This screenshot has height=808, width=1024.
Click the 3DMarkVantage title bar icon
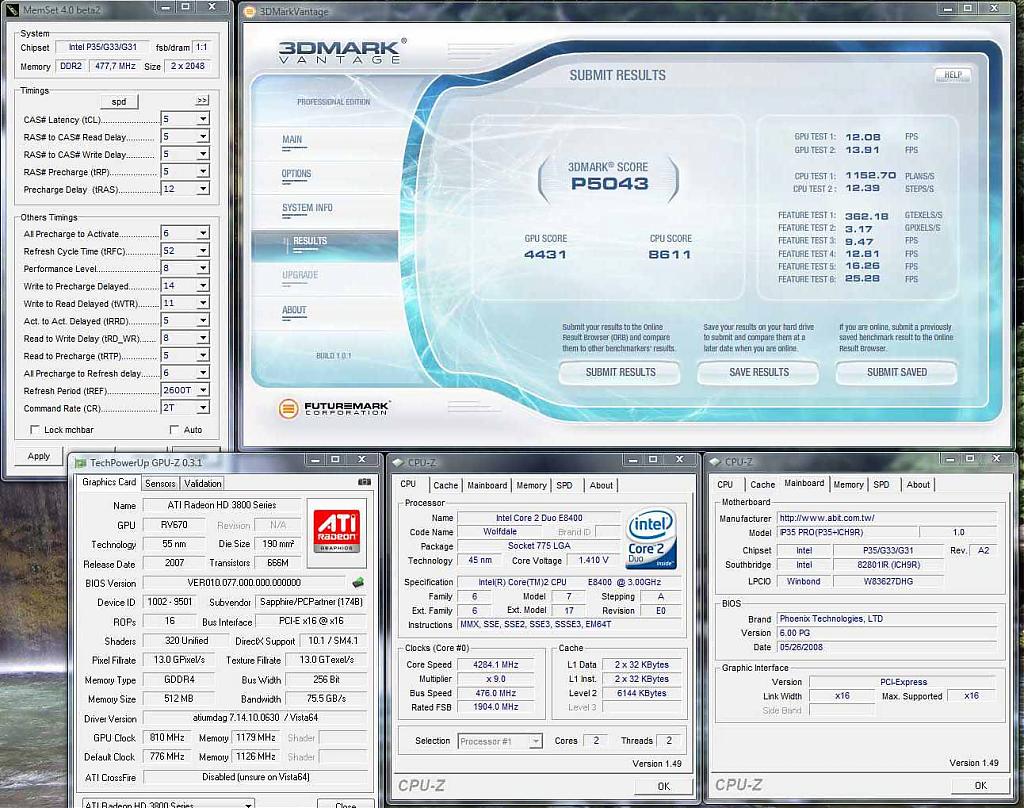tap(250, 12)
